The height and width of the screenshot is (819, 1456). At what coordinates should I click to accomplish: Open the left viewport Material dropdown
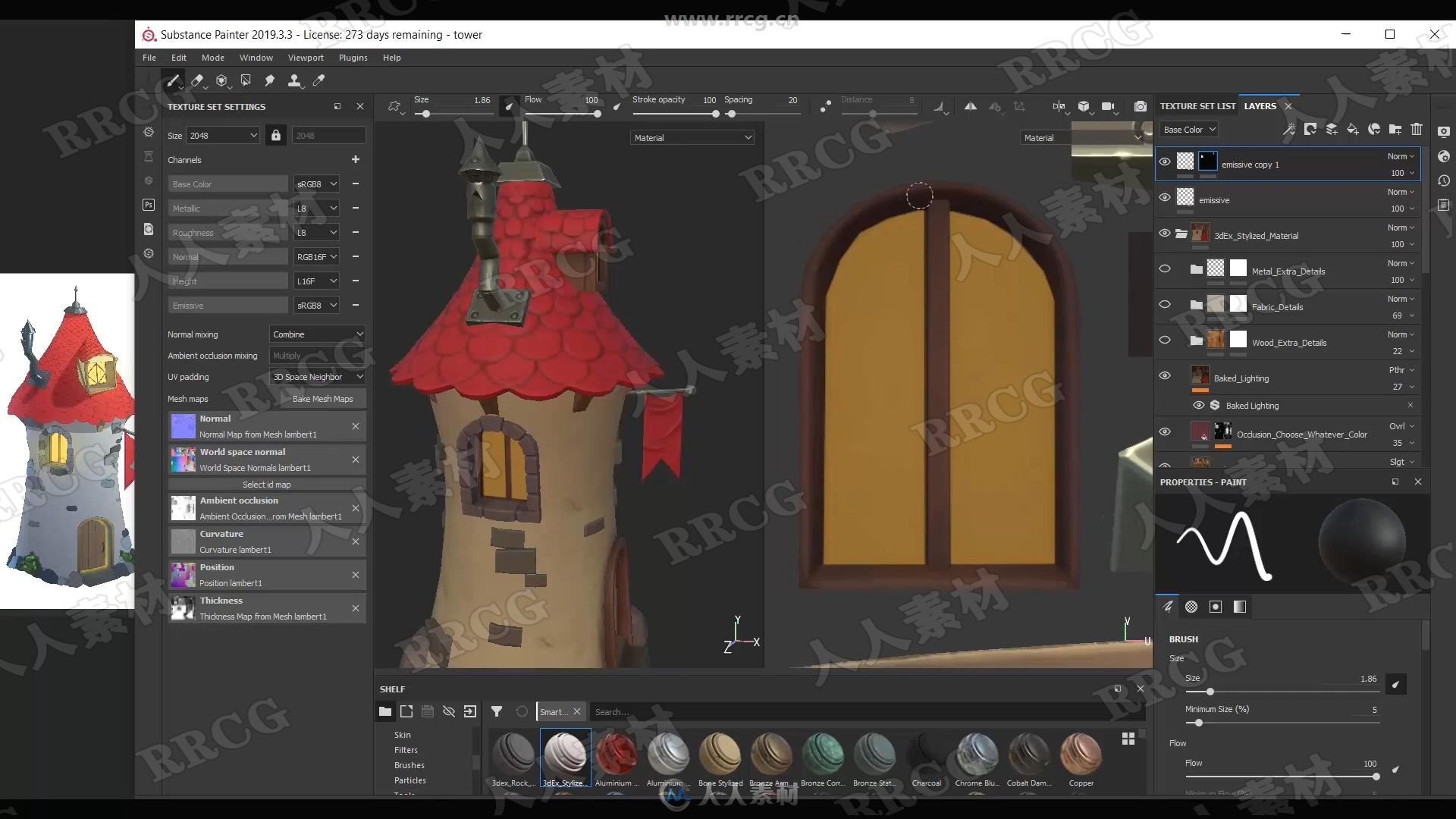pos(692,137)
